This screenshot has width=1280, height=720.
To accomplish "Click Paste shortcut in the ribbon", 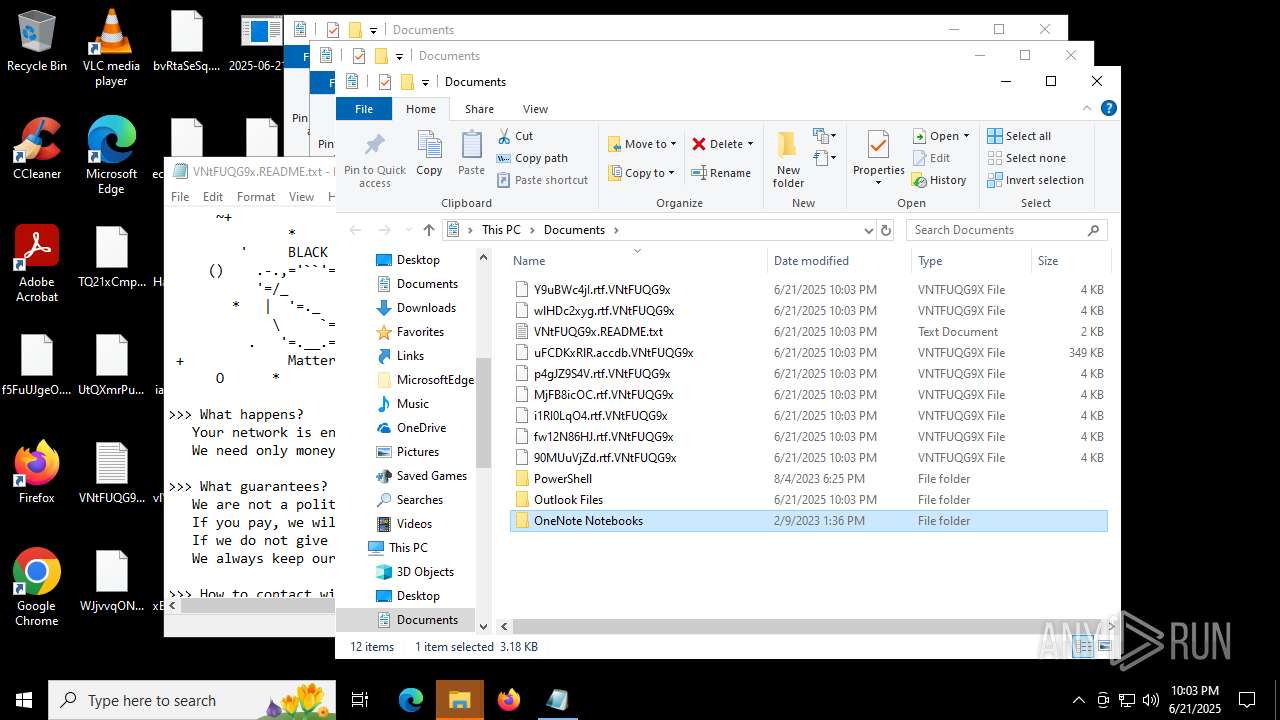I will [x=542, y=180].
